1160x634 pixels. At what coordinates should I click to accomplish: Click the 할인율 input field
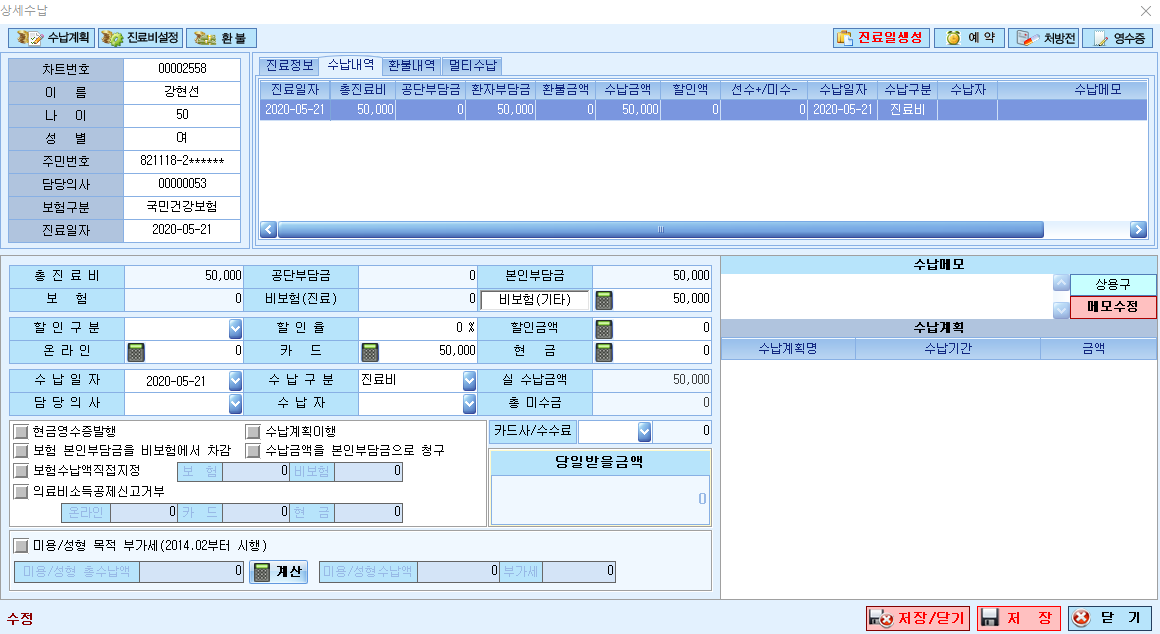click(417, 328)
